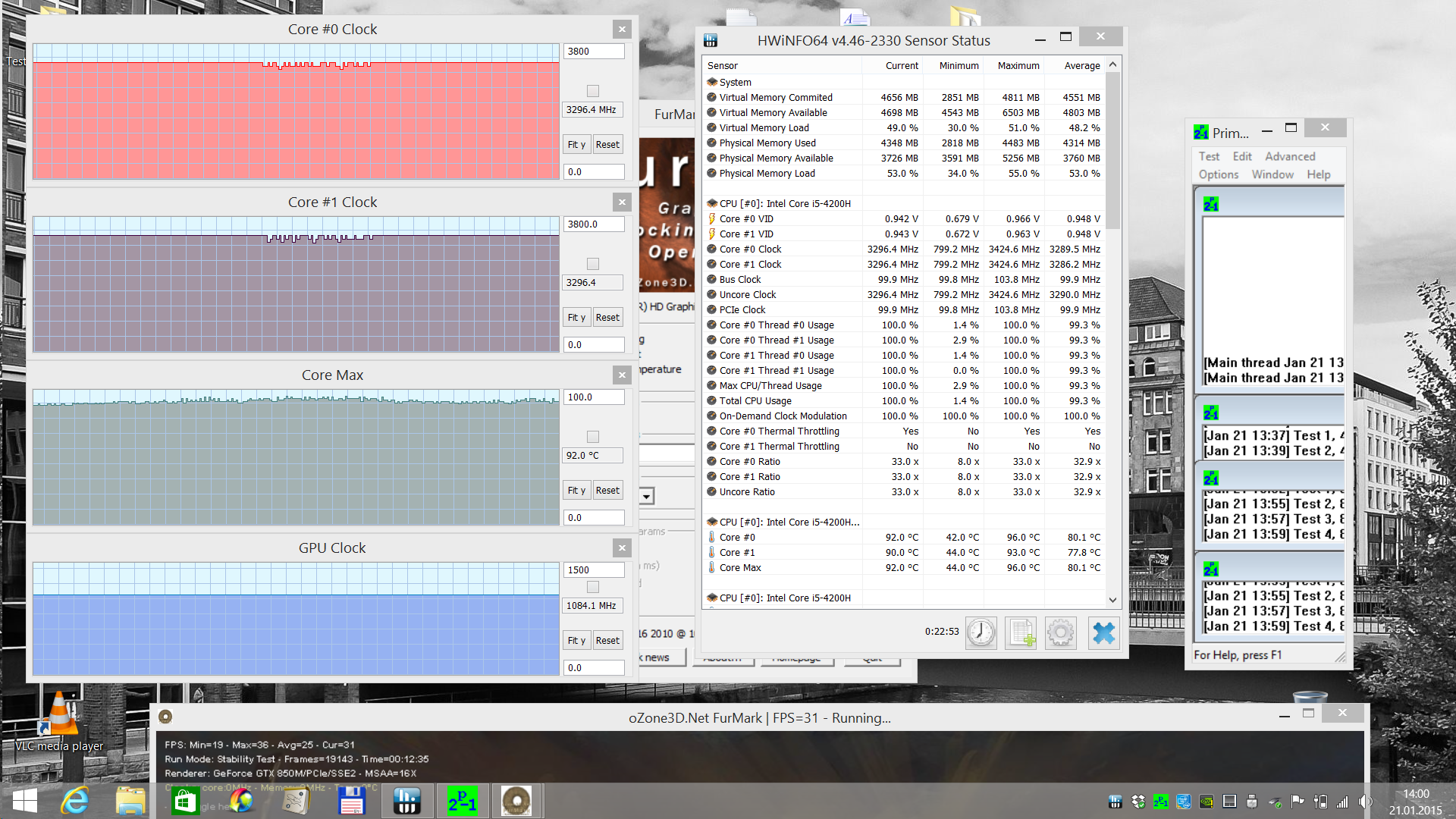This screenshot has height=819, width=1456.
Task: Click Fit y in GPU Clock graph
Action: pos(576,641)
